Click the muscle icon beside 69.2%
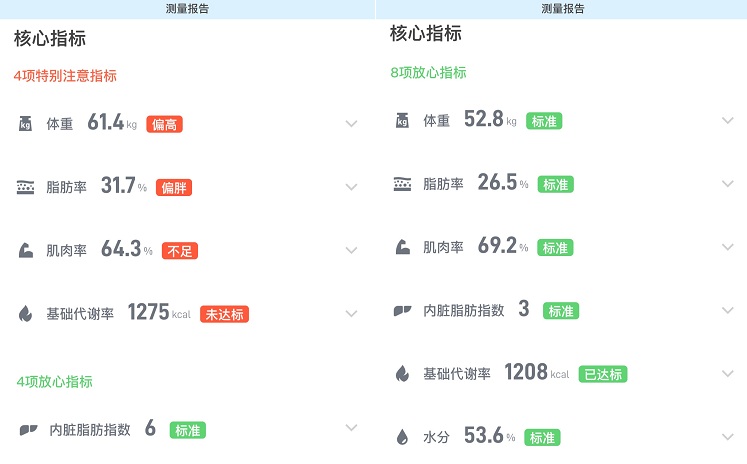The width and height of the screenshot is (747, 464). click(403, 247)
